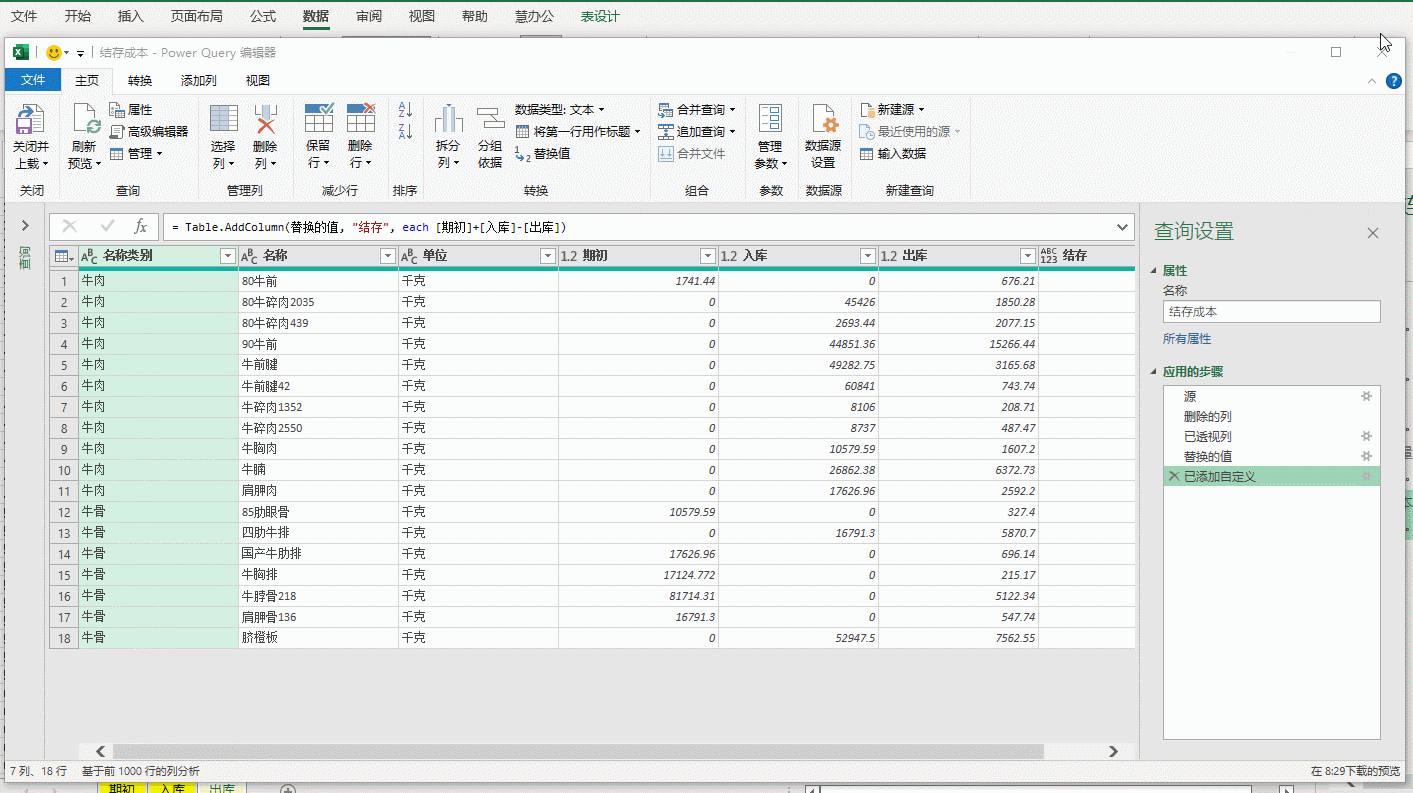Sort ascending with the A-Z icon
Image resolution: width=1413 pixels, height=793 pixels.
pos(405,110)
